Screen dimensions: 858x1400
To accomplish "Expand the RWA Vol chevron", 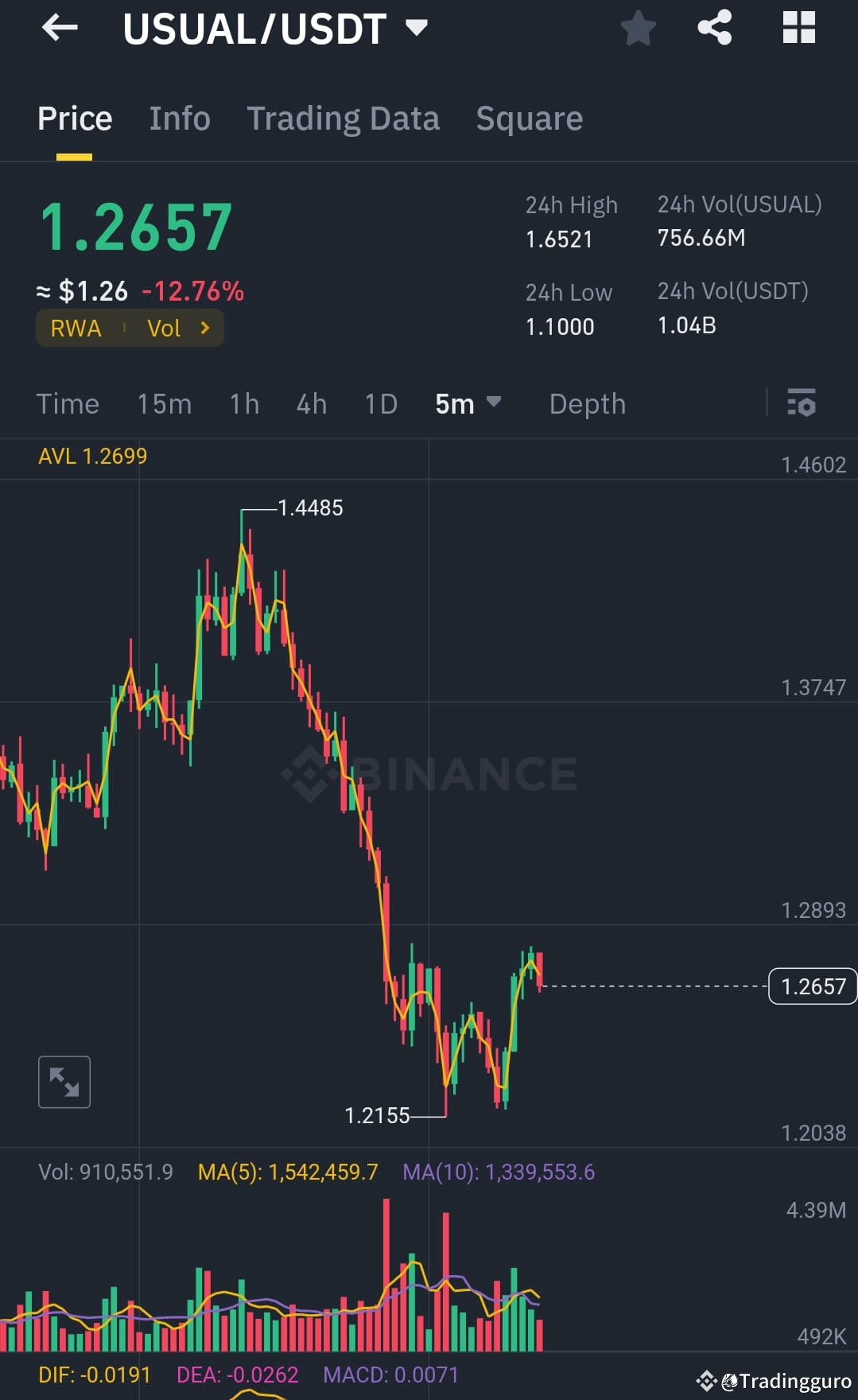I will [x=204, y=328].
